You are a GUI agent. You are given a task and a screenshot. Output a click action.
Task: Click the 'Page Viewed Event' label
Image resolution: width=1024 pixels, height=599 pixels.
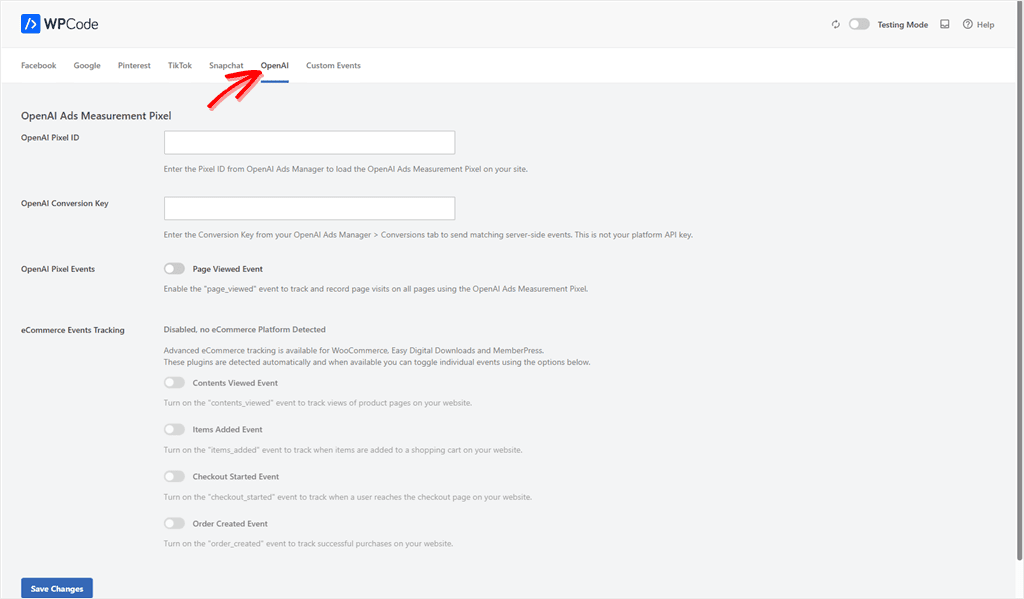click(227, 269)
